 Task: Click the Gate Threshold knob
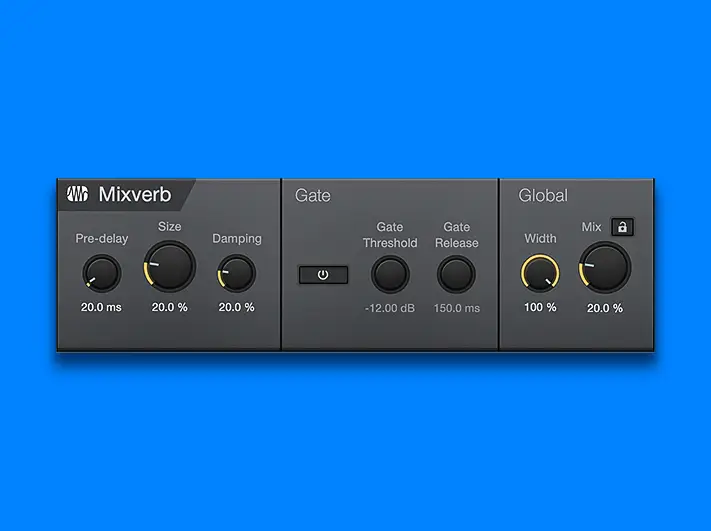tap(390, 274)
